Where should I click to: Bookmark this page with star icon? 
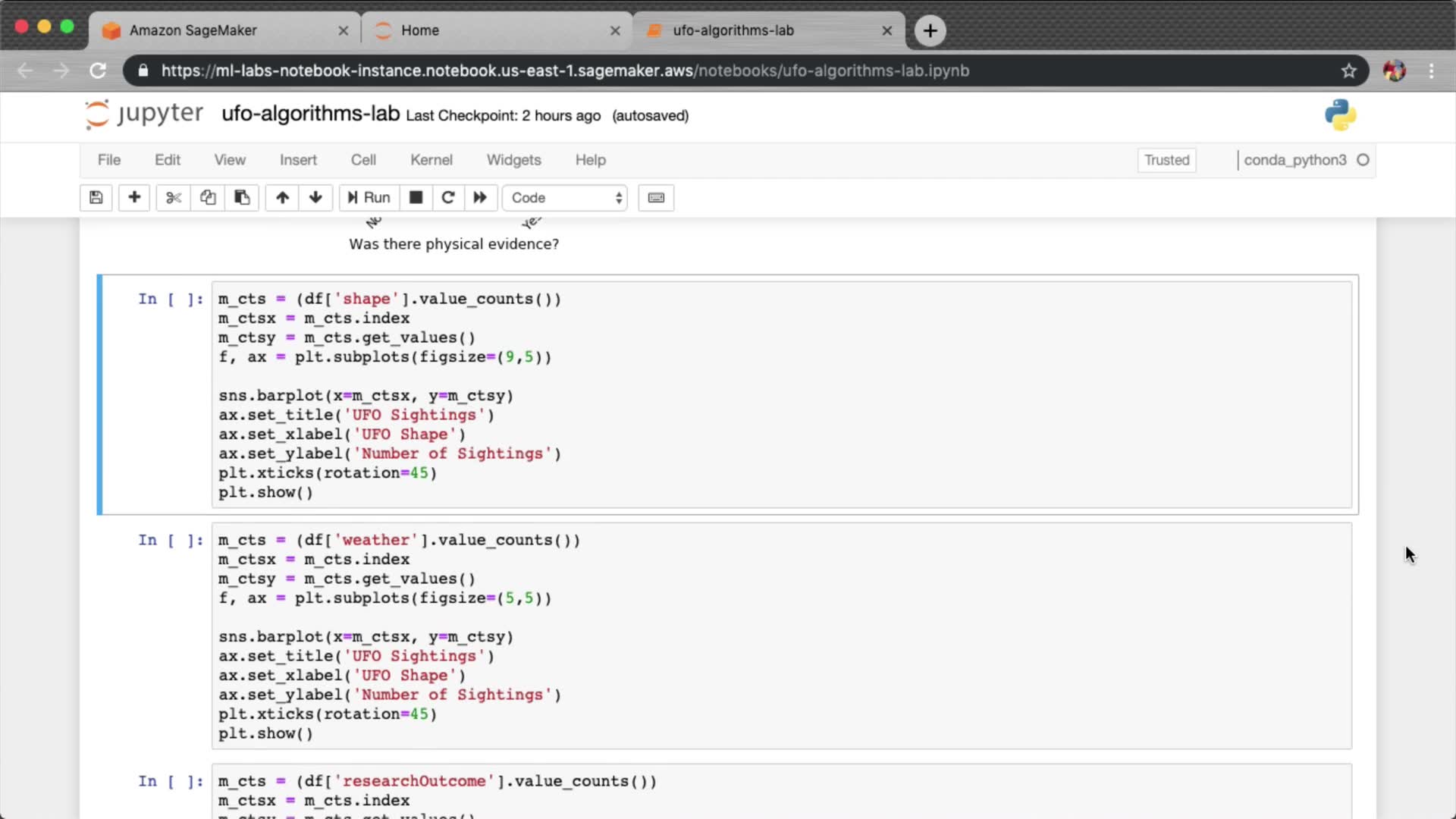1348,71
